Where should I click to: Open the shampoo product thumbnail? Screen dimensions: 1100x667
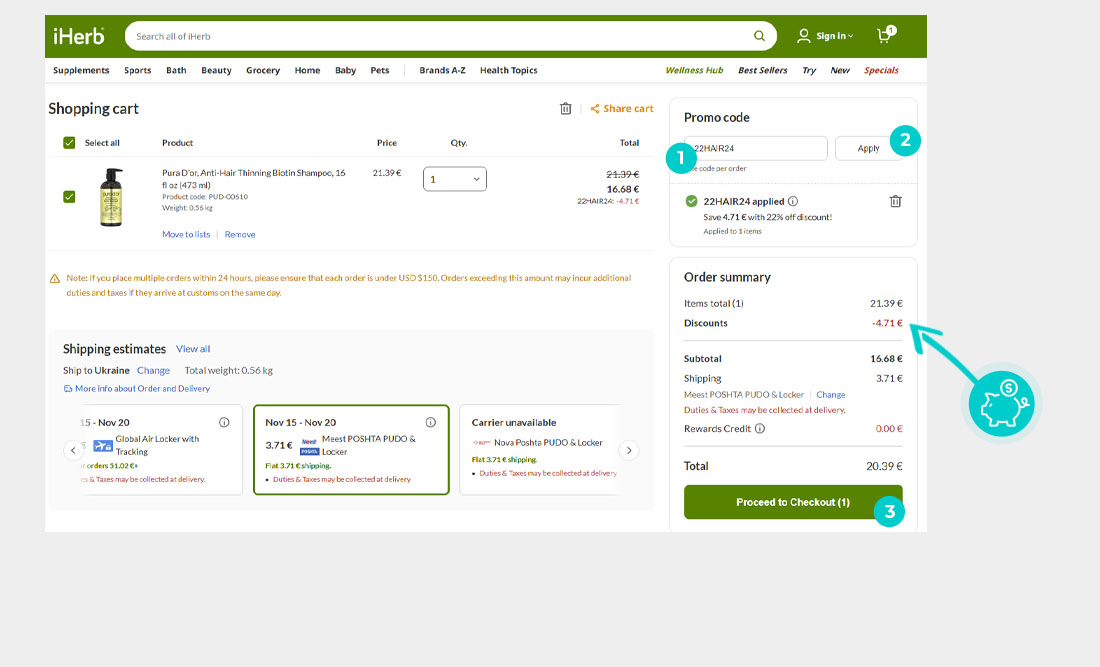click(111, 197)
